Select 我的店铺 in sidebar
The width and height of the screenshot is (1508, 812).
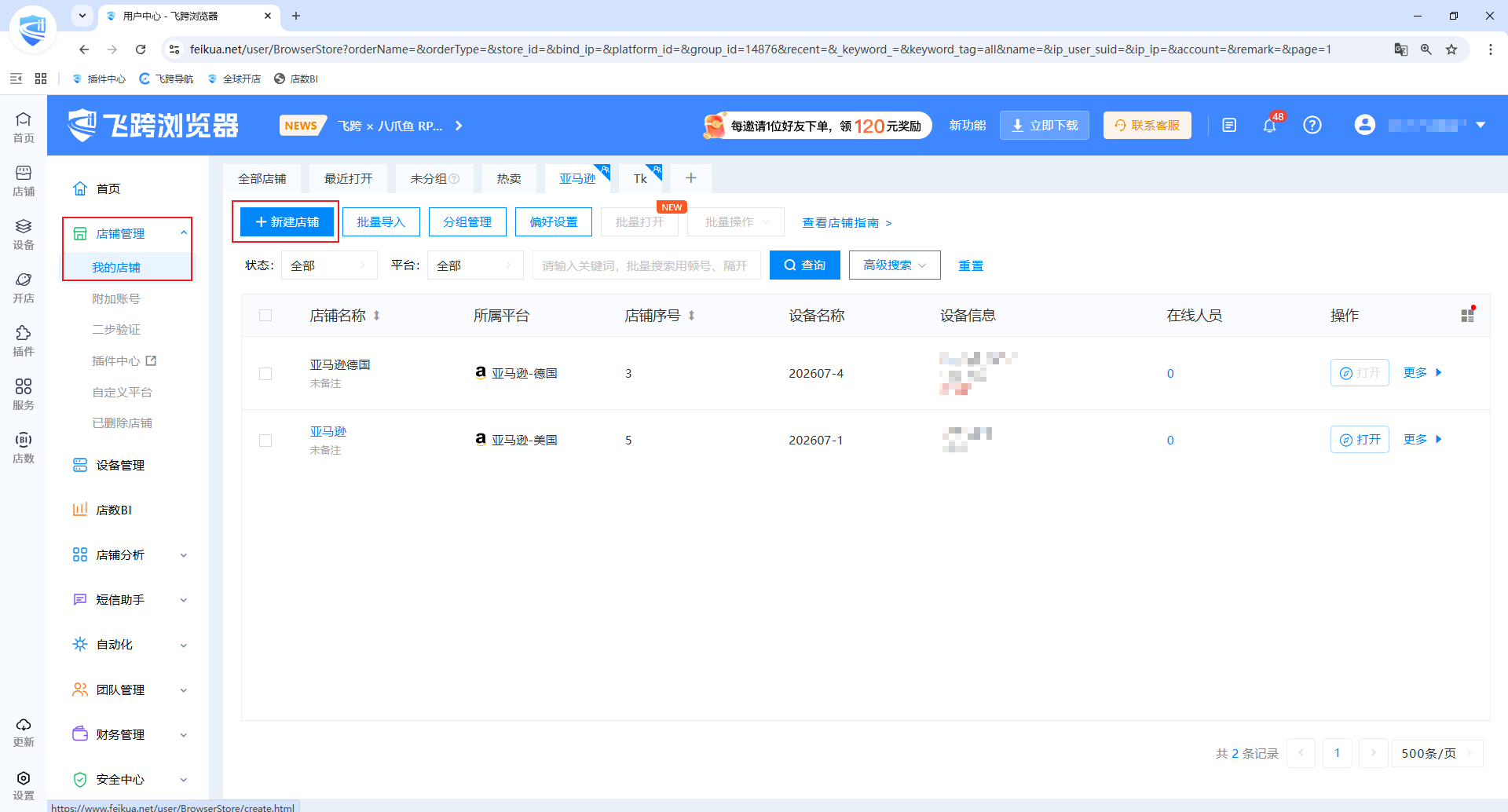pyautogui.click(x=116, y=268)
